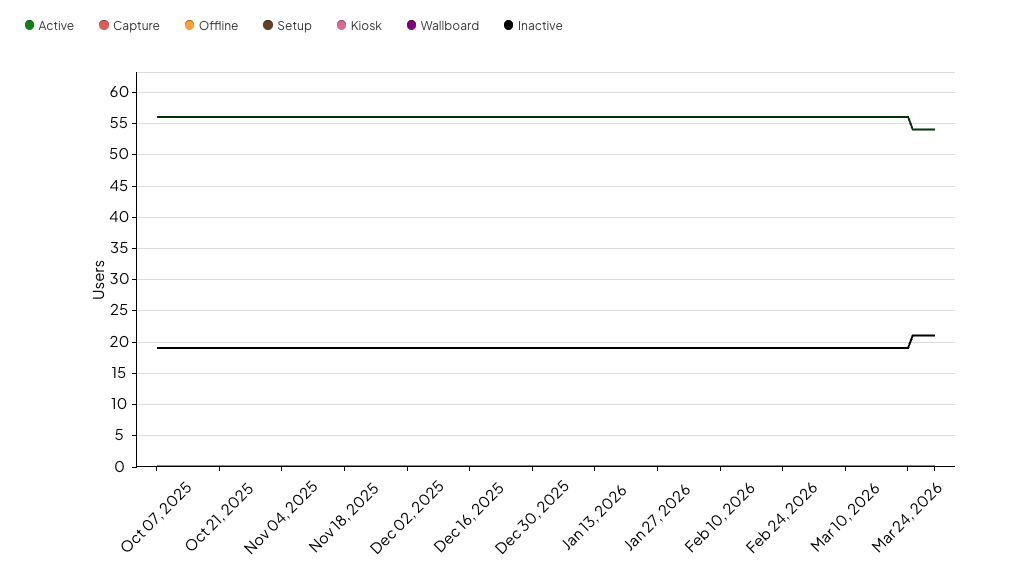The height and width of the screenshot is (574, 1023).
Task: Click the orange Offline legend dot
Action: 190,25
